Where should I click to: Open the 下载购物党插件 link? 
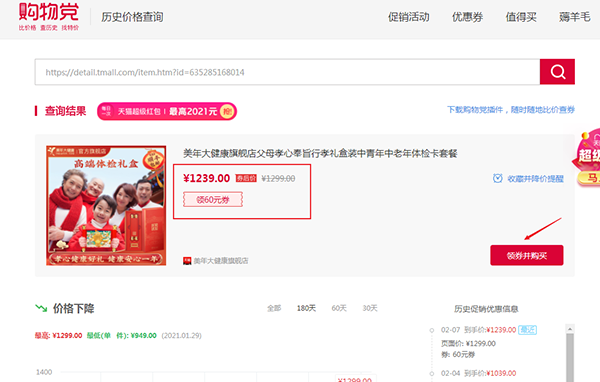(x=511, y=110)
